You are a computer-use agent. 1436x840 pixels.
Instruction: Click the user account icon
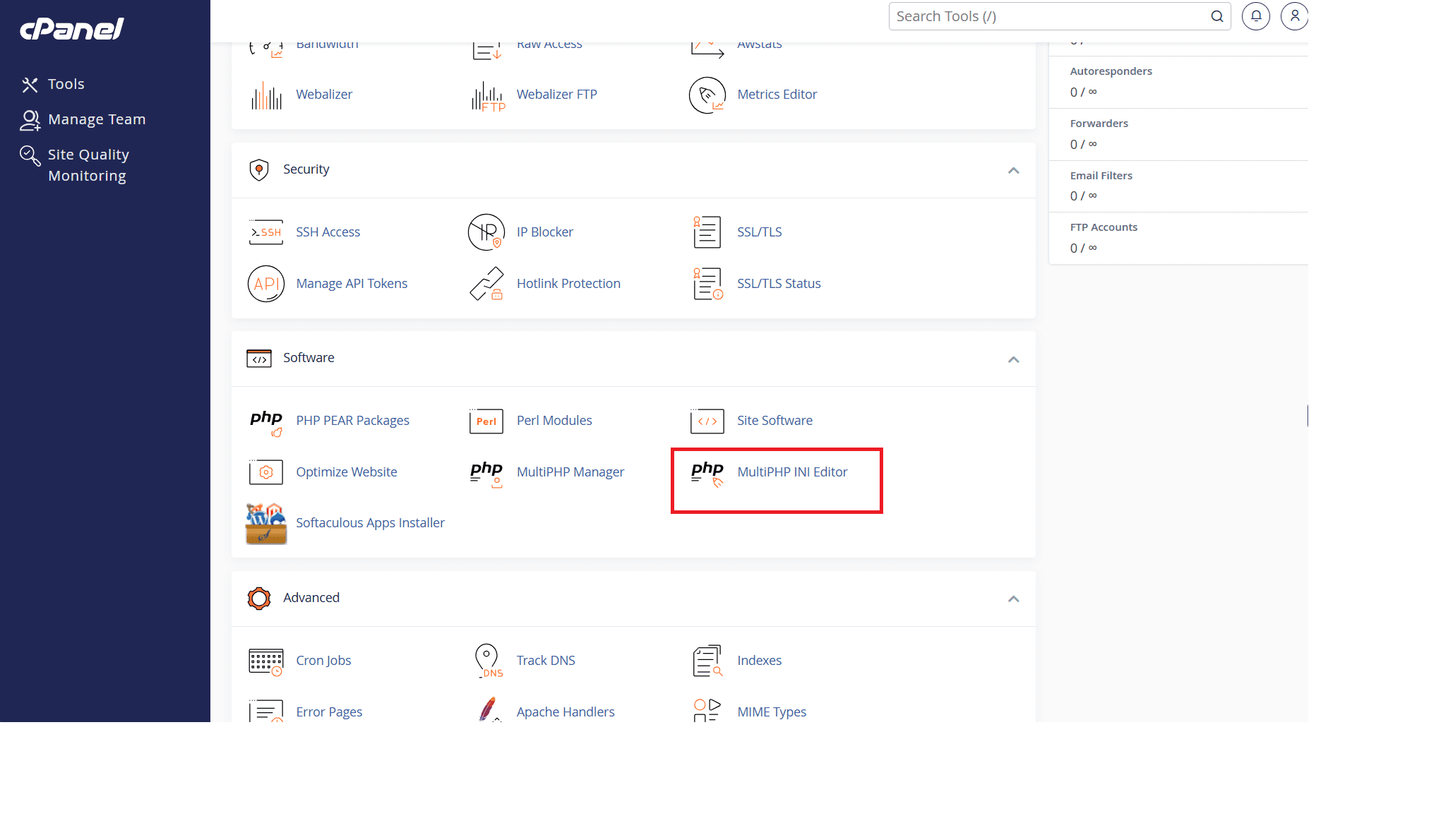1294,16
